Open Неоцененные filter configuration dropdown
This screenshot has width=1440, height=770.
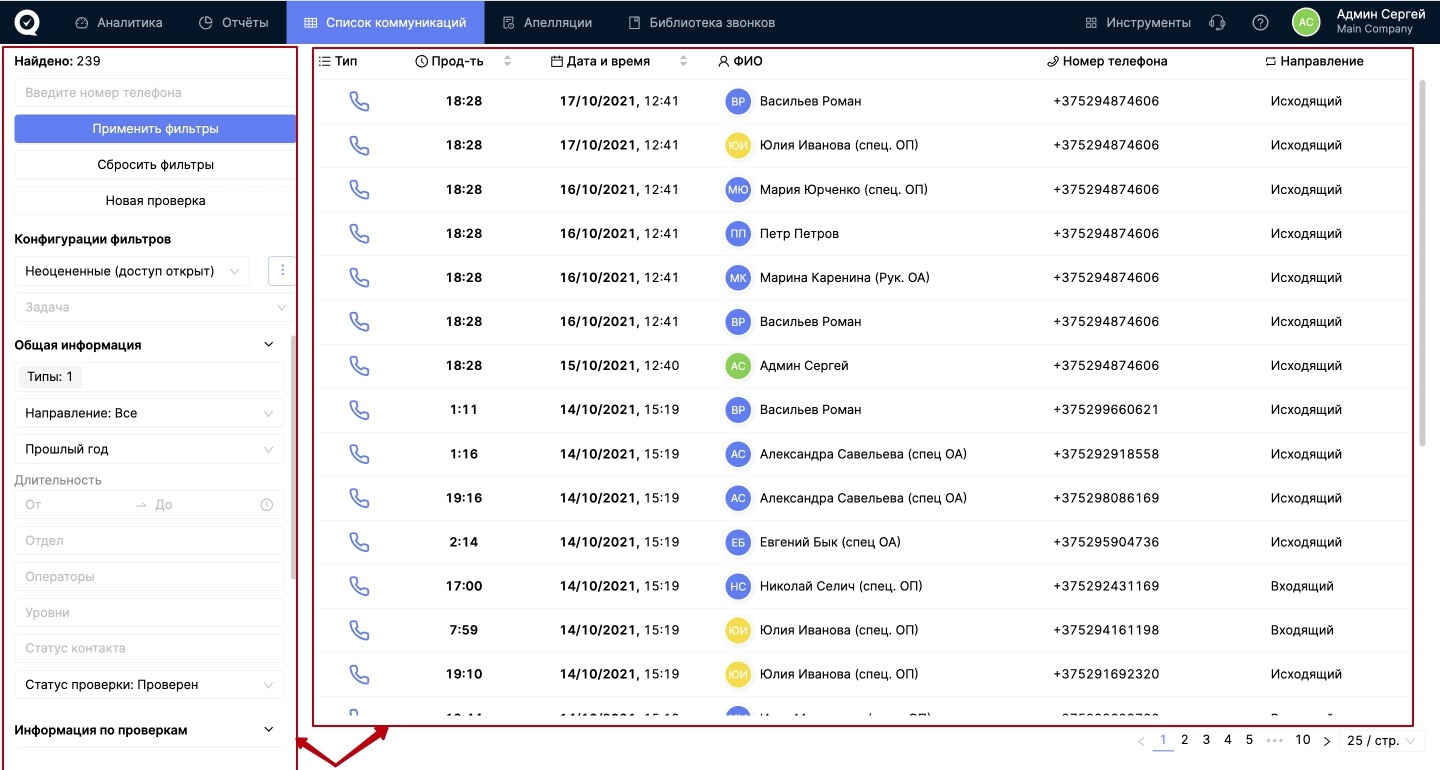[x=132, y=271]
